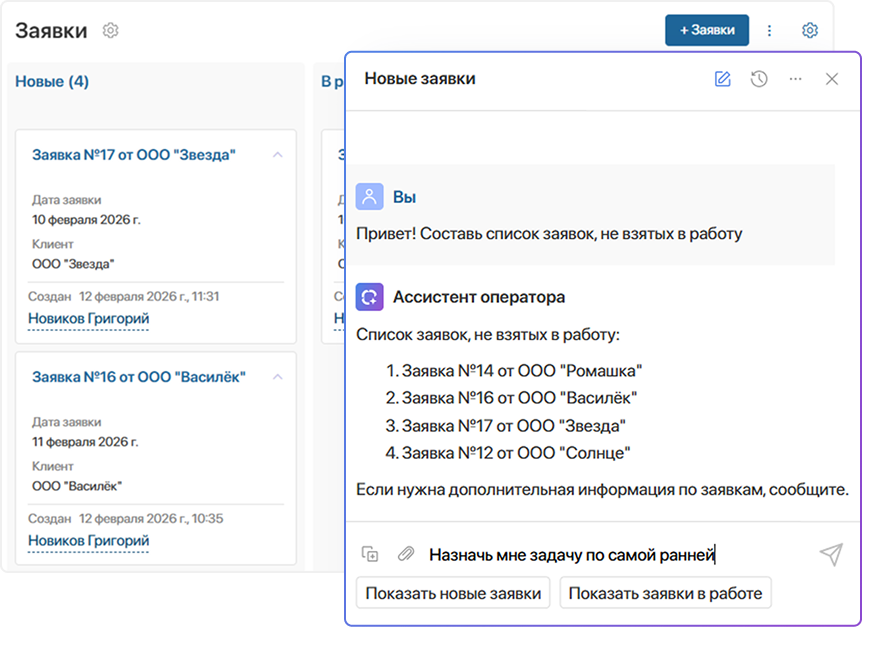Click client value ООО "Звезда" in card
The image size is (880, 653).
point(73,264)
